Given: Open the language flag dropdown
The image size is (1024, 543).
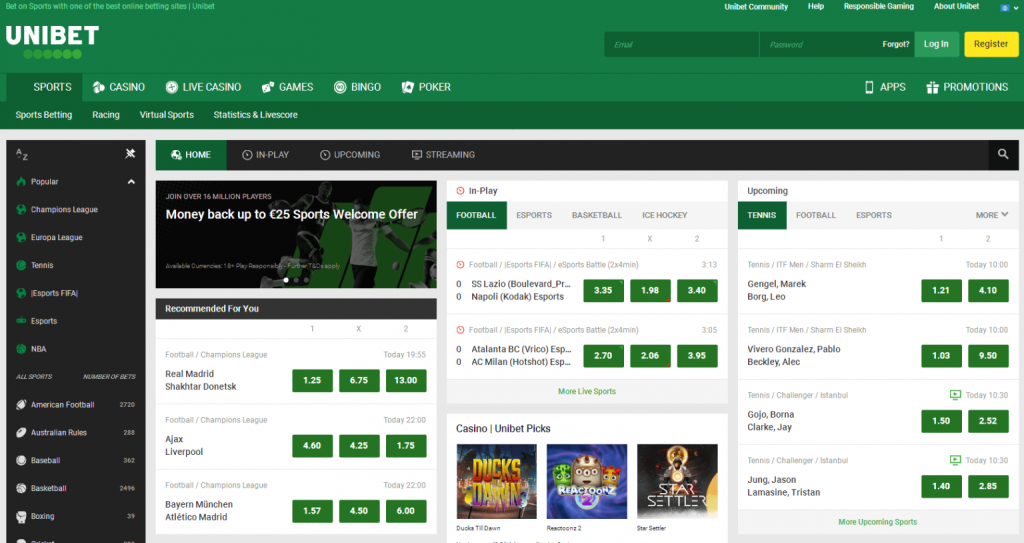Looking at the screenshot, I should click(x=1009, y=7).
